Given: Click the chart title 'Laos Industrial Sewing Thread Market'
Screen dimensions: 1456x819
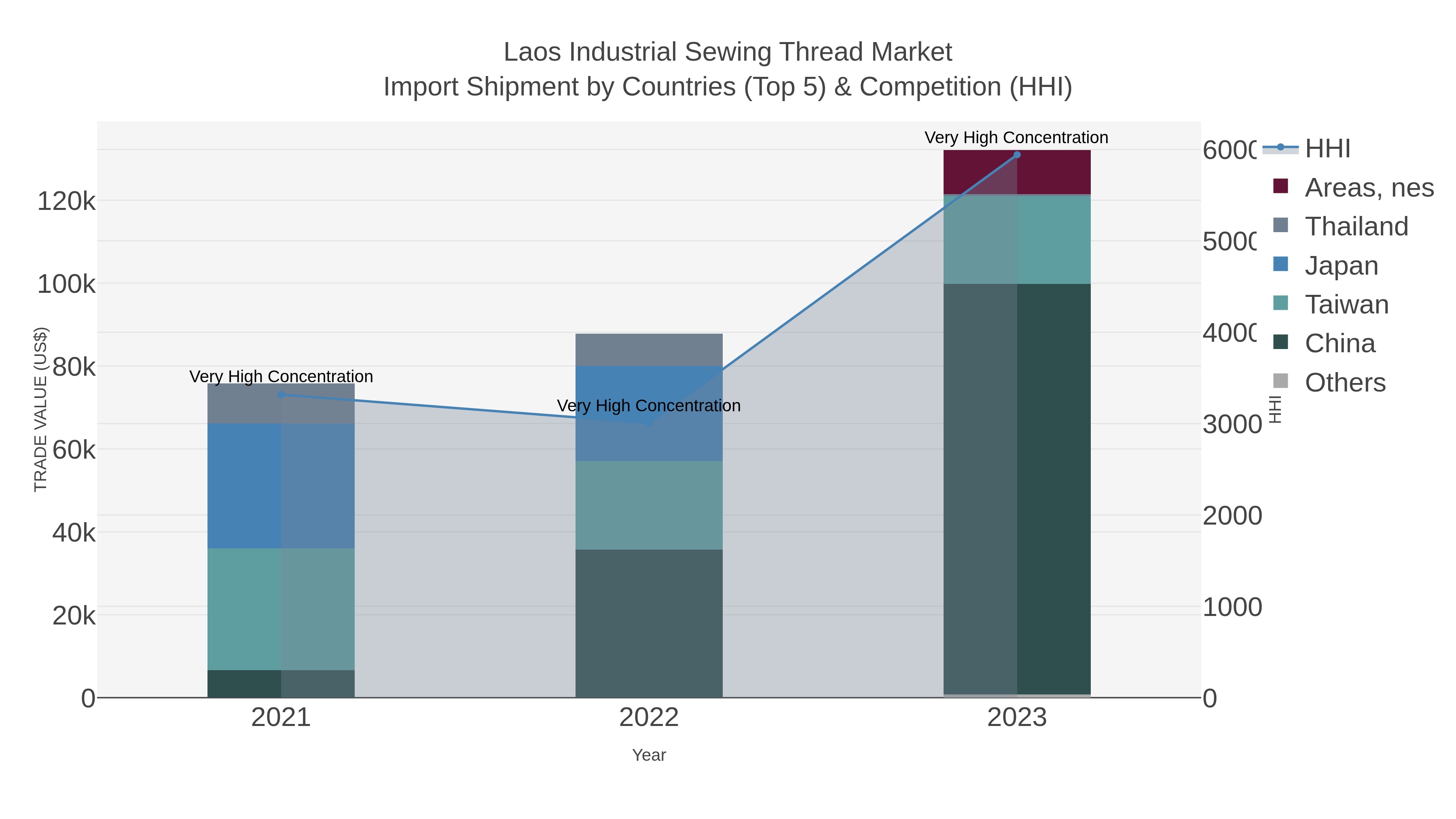Looking at the screenshot, I should pyautogui.click(x=728, y=52).
